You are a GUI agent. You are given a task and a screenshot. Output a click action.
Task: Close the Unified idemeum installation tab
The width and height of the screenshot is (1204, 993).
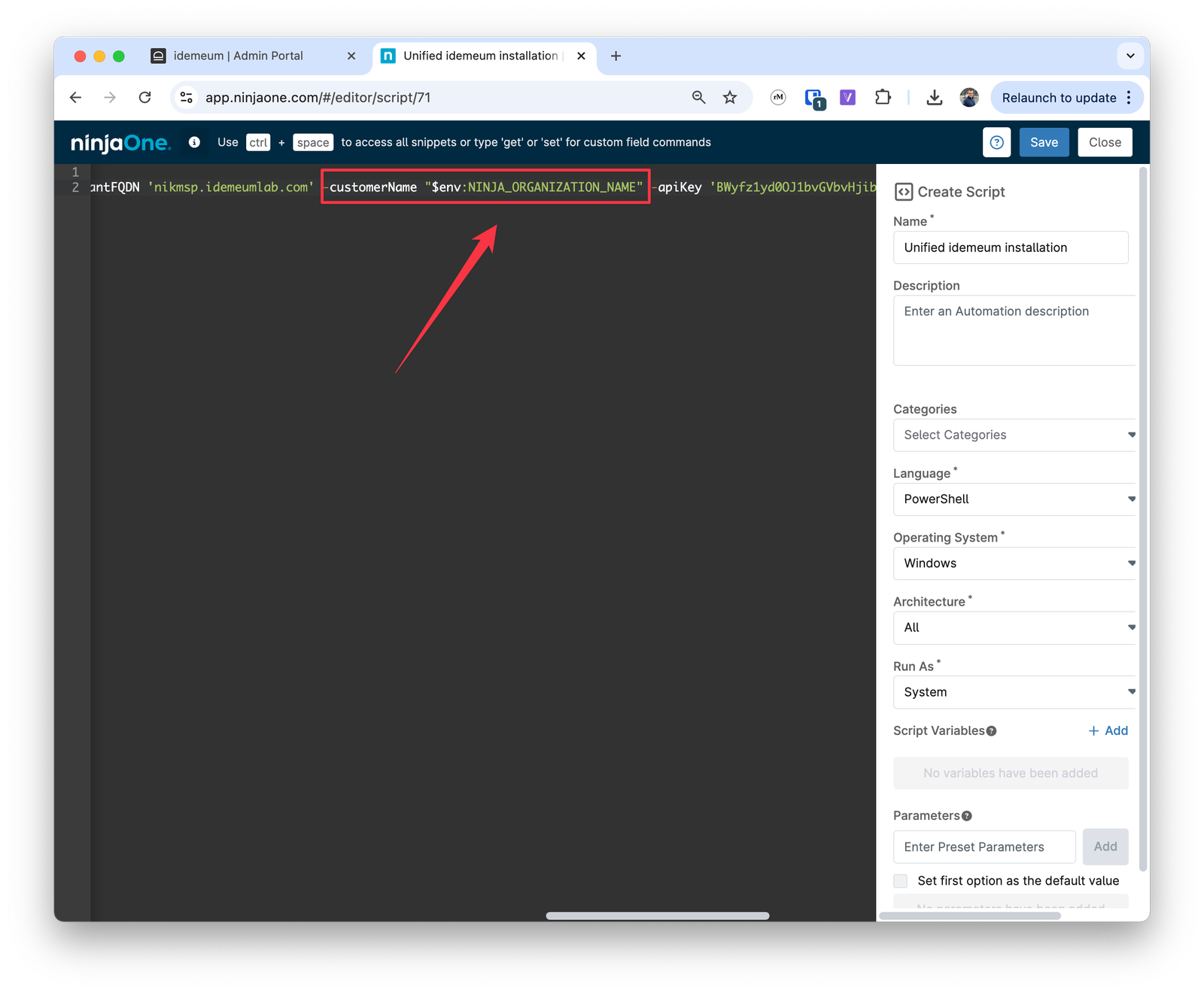point(581,56)
